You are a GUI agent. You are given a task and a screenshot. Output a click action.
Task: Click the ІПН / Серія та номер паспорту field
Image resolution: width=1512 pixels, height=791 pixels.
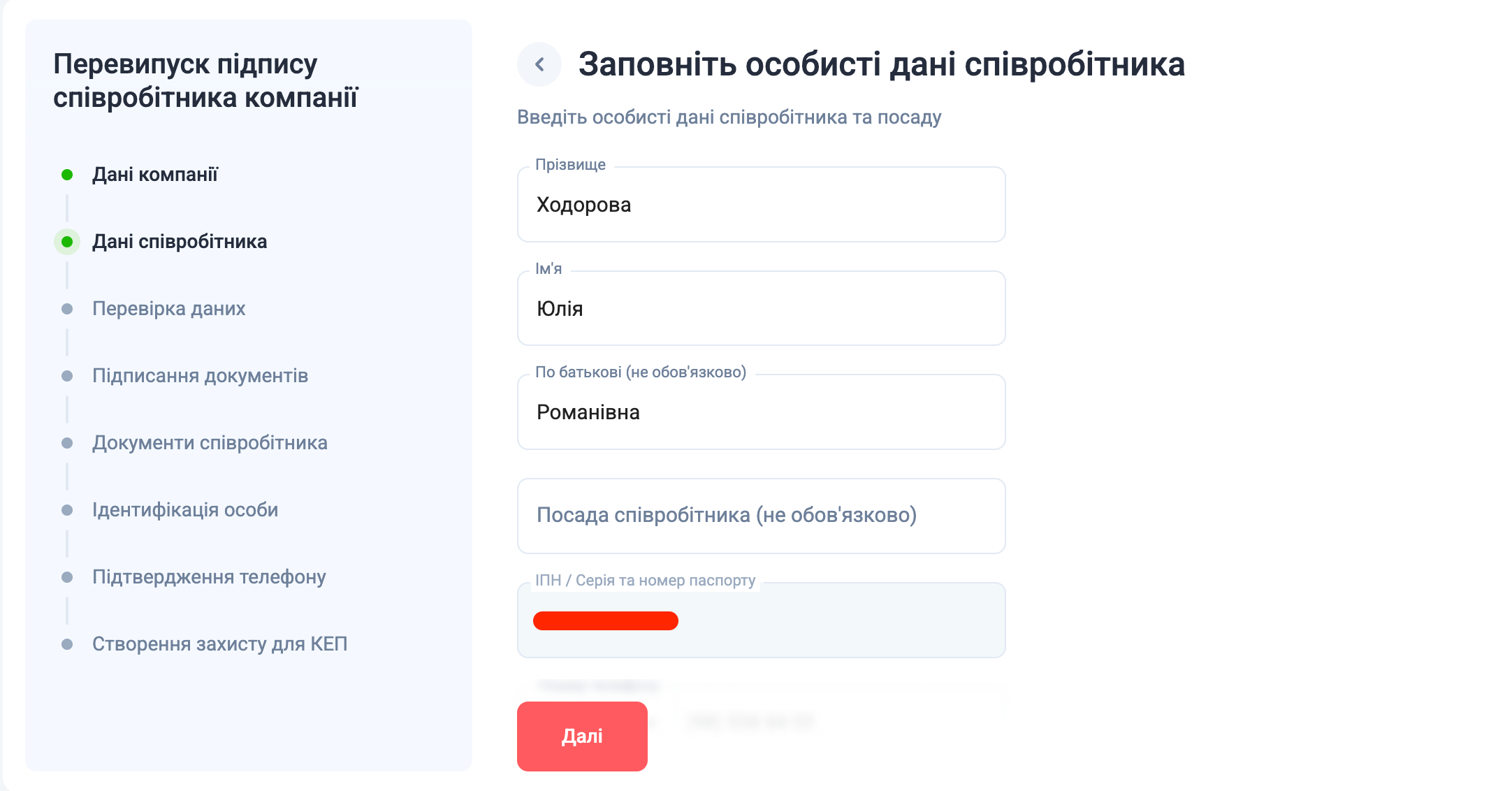(762, 621)
